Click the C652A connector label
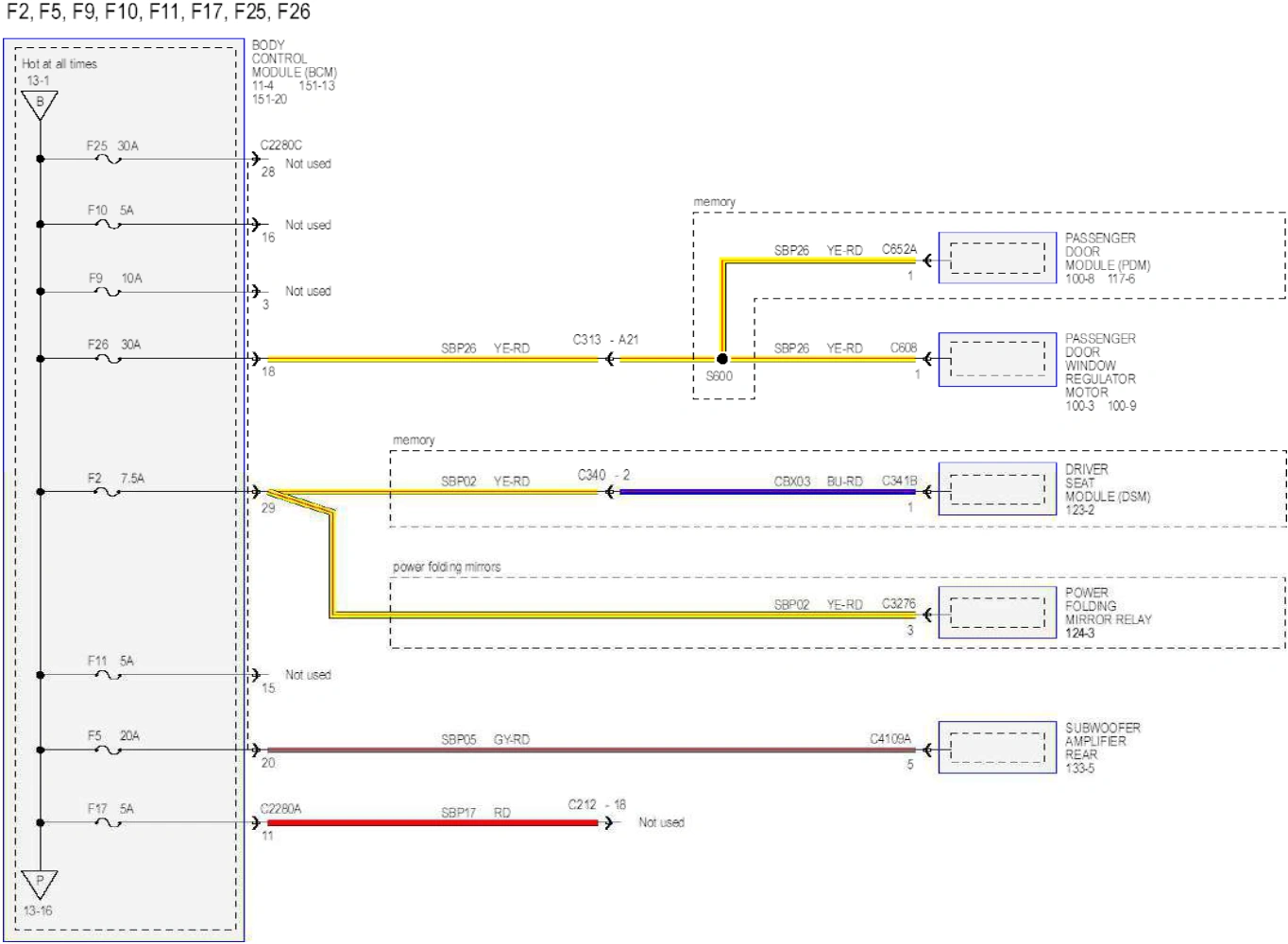The image size is (1288, 944). pyautogui.click(x=899, y=249)
